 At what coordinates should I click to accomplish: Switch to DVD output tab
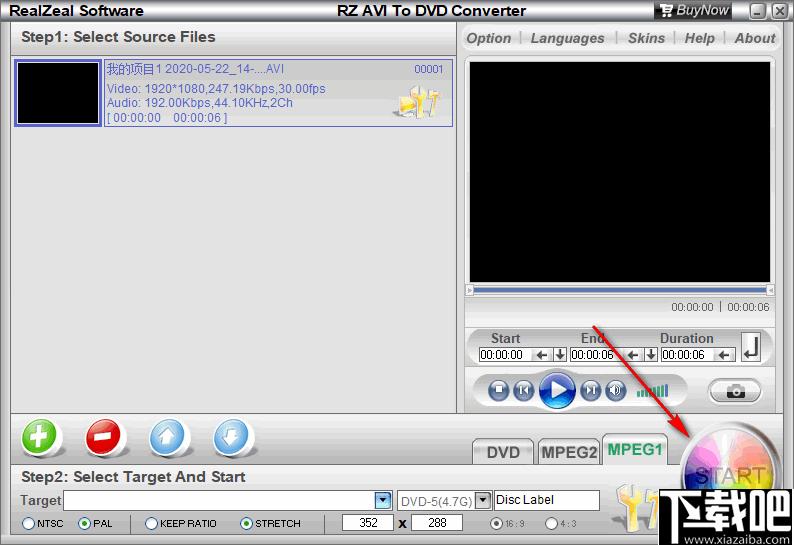click(503, 452)
